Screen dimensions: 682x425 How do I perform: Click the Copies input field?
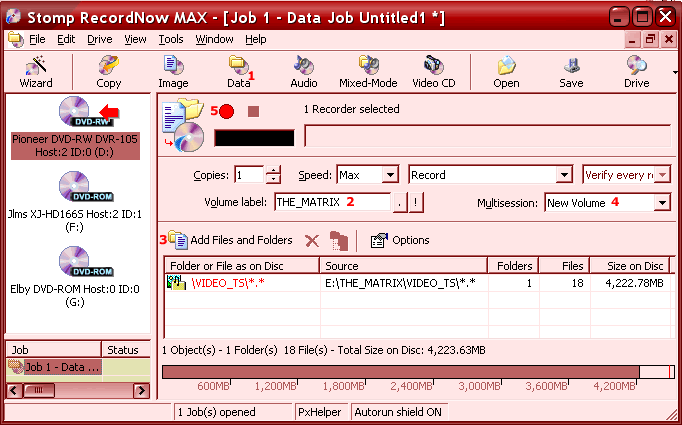pos(249,175)
